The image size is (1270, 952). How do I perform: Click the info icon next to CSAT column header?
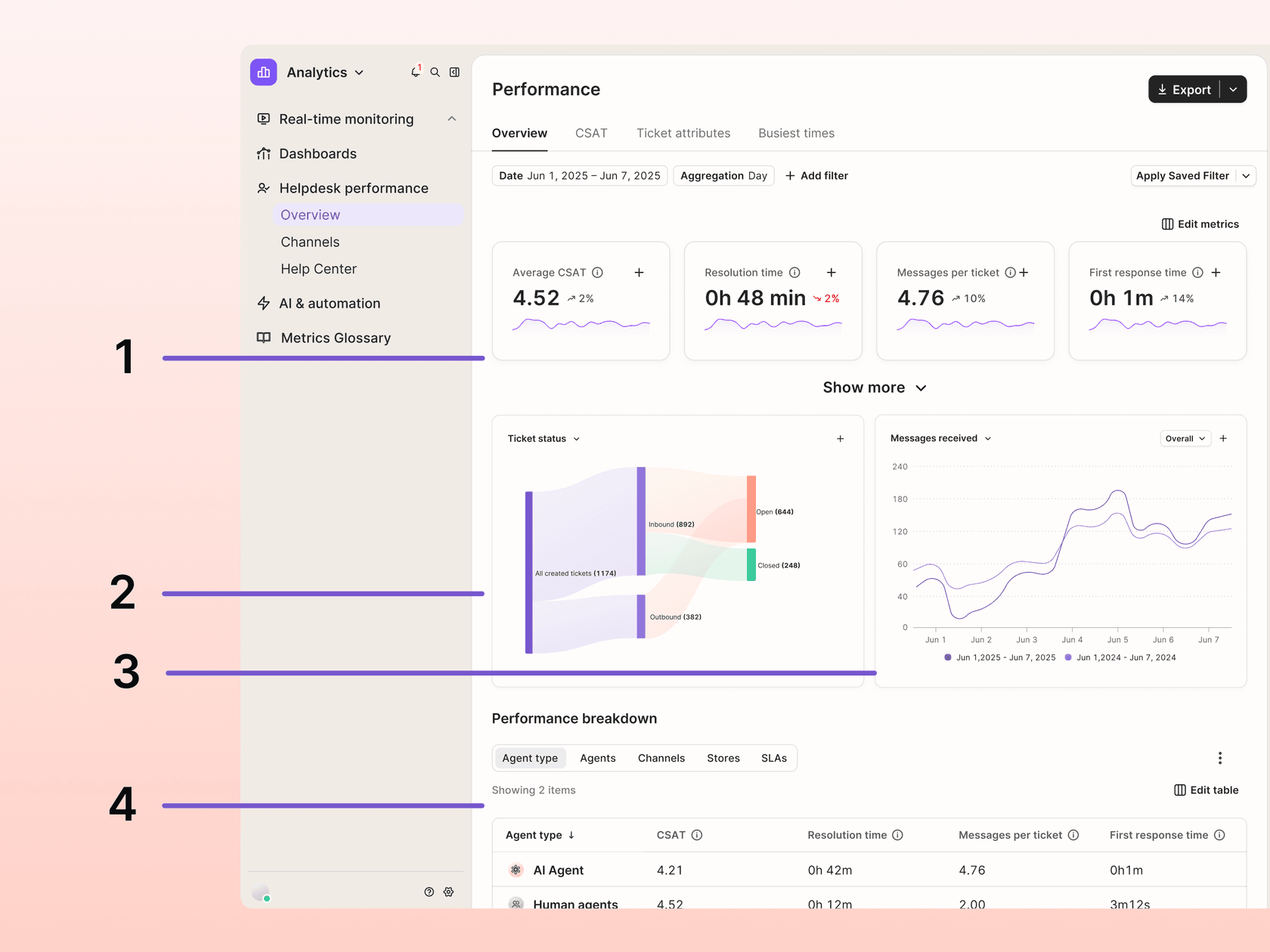point(697,835)
